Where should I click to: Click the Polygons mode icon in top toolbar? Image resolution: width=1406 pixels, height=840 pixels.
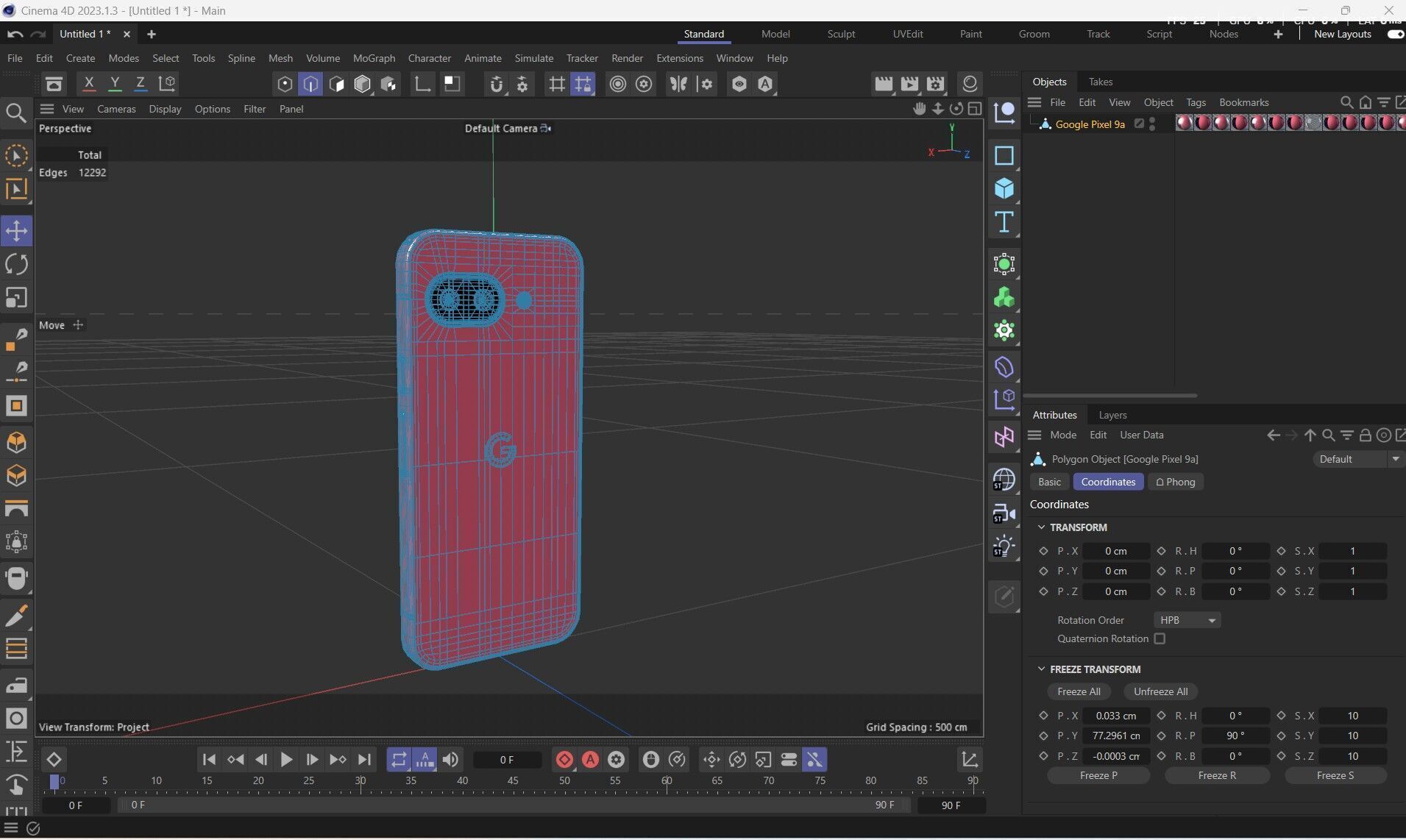[336, 84]
